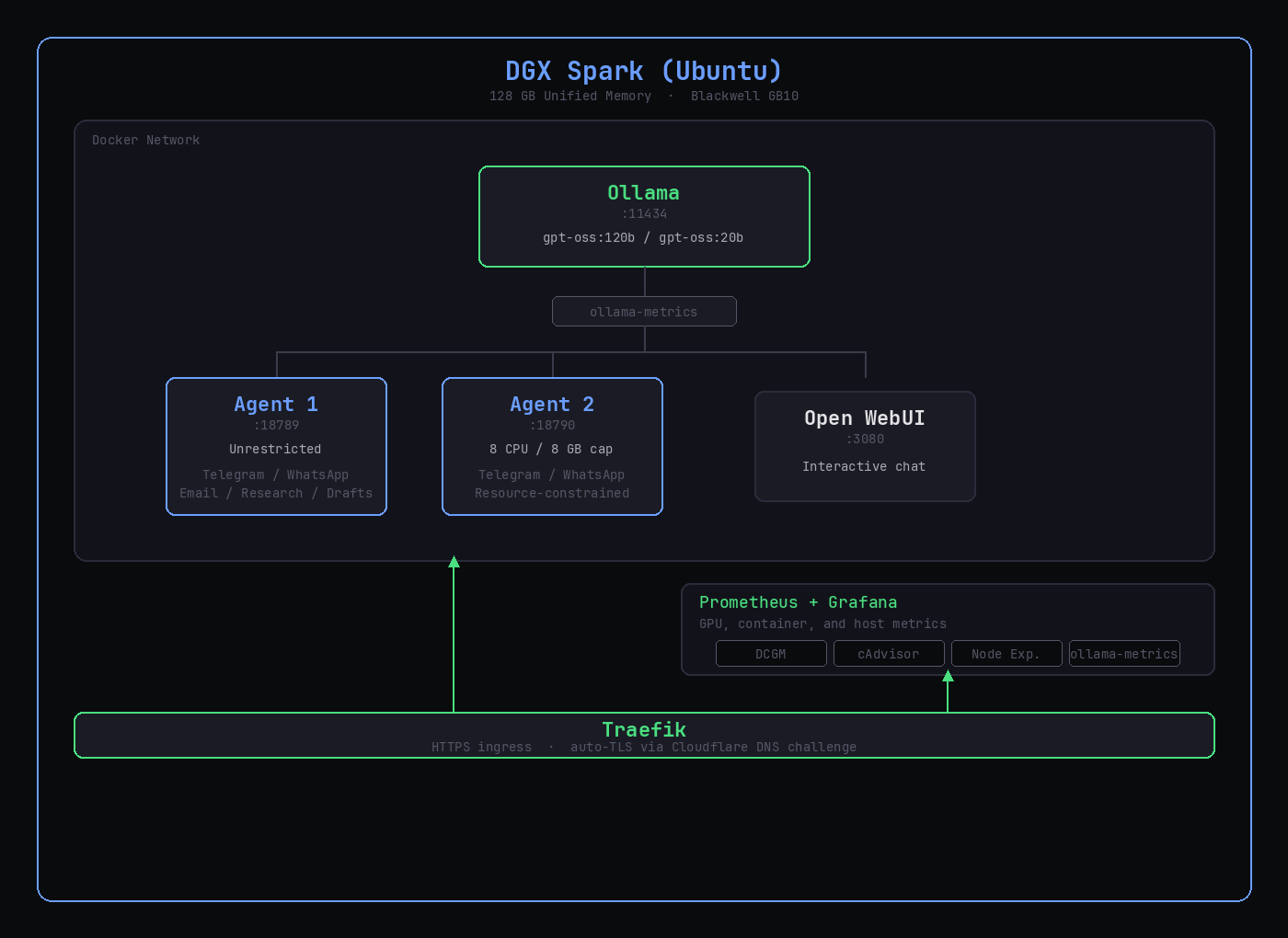This screenshot has width=1288, height=938.
Task: Select the Open WebUI node
Action: point(865,446)
